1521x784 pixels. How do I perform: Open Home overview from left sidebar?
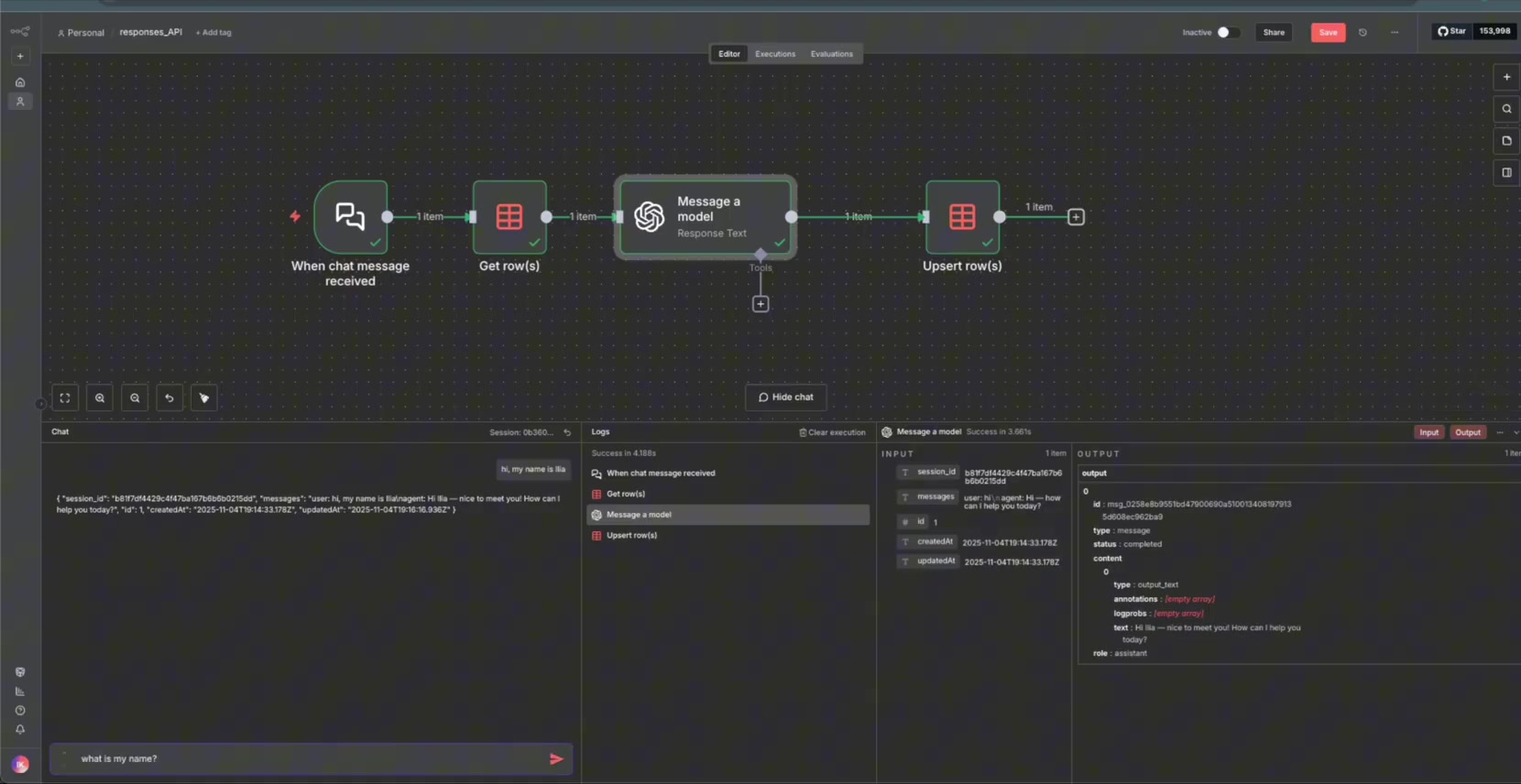pos(20,82)
